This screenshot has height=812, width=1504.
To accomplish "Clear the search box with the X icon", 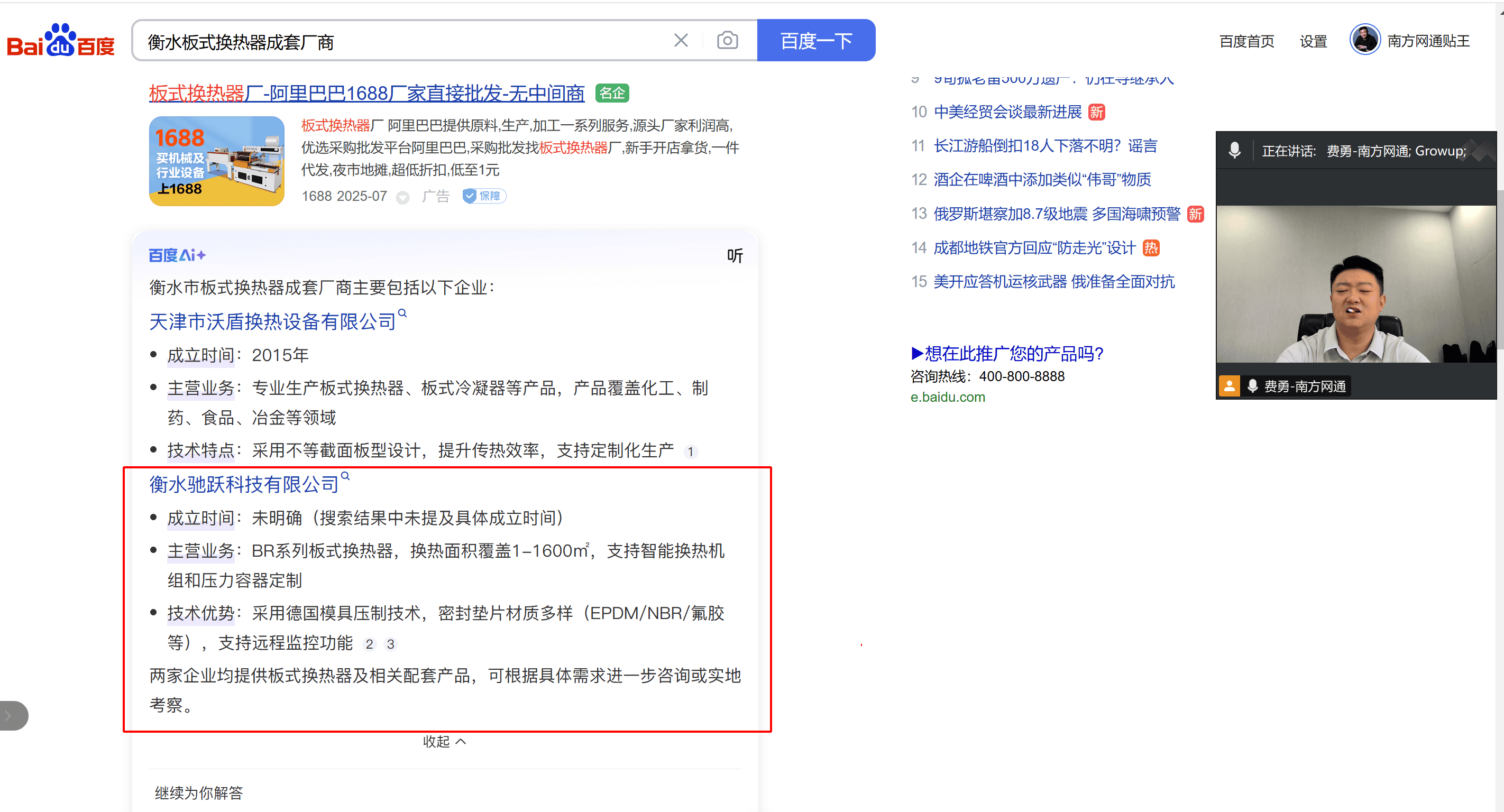I will click(681, 40).
